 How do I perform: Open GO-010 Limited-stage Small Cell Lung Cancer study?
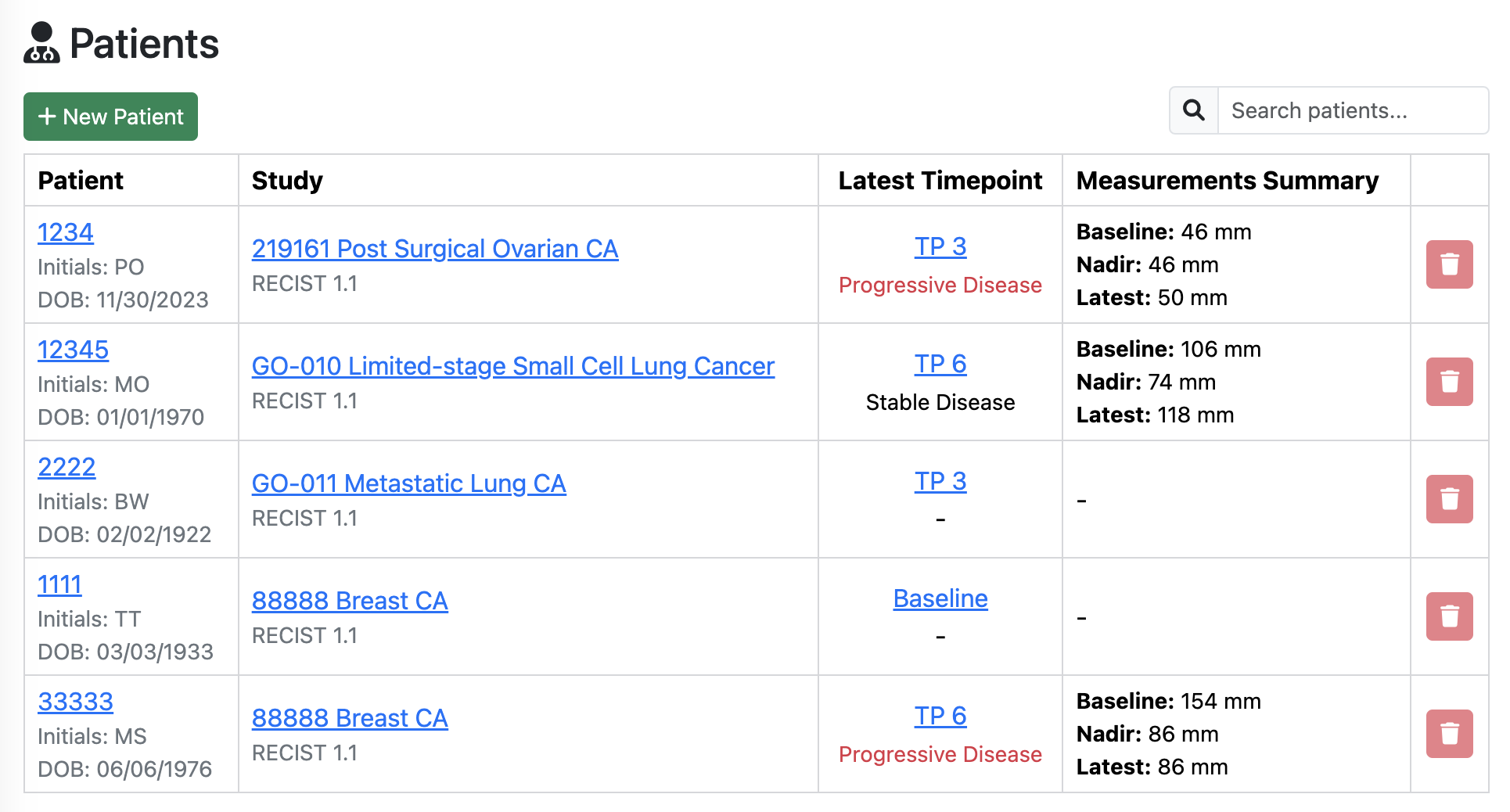pos(513,366)
